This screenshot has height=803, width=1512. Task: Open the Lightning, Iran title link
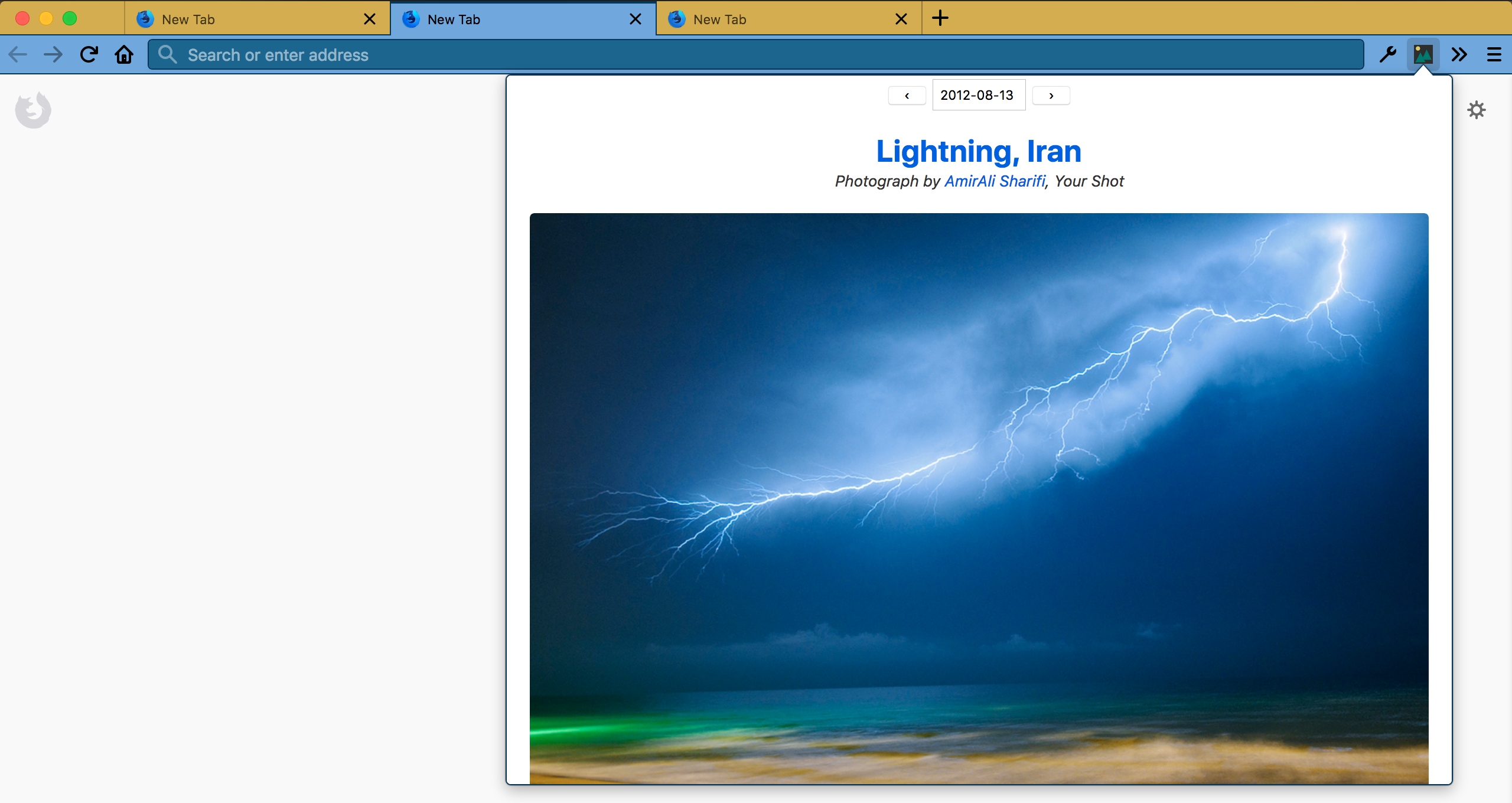pos(979,151)
